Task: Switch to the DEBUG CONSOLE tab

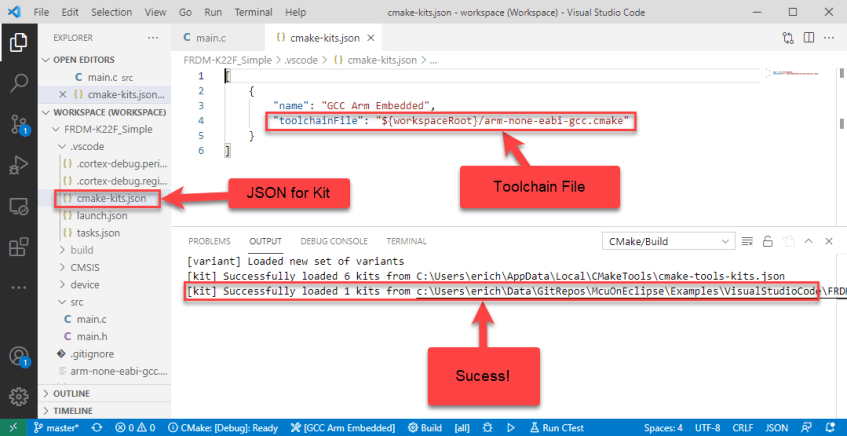Action: pos(333,241)
